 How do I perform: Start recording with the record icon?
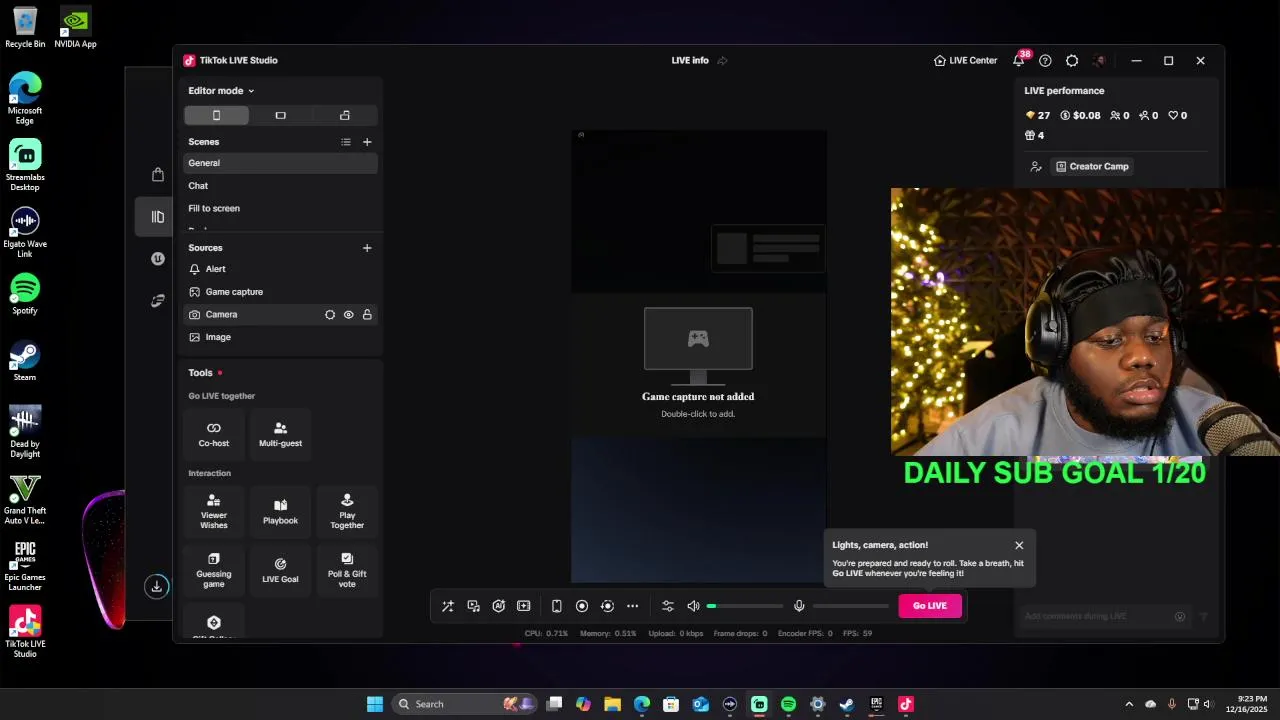[582, 606]
